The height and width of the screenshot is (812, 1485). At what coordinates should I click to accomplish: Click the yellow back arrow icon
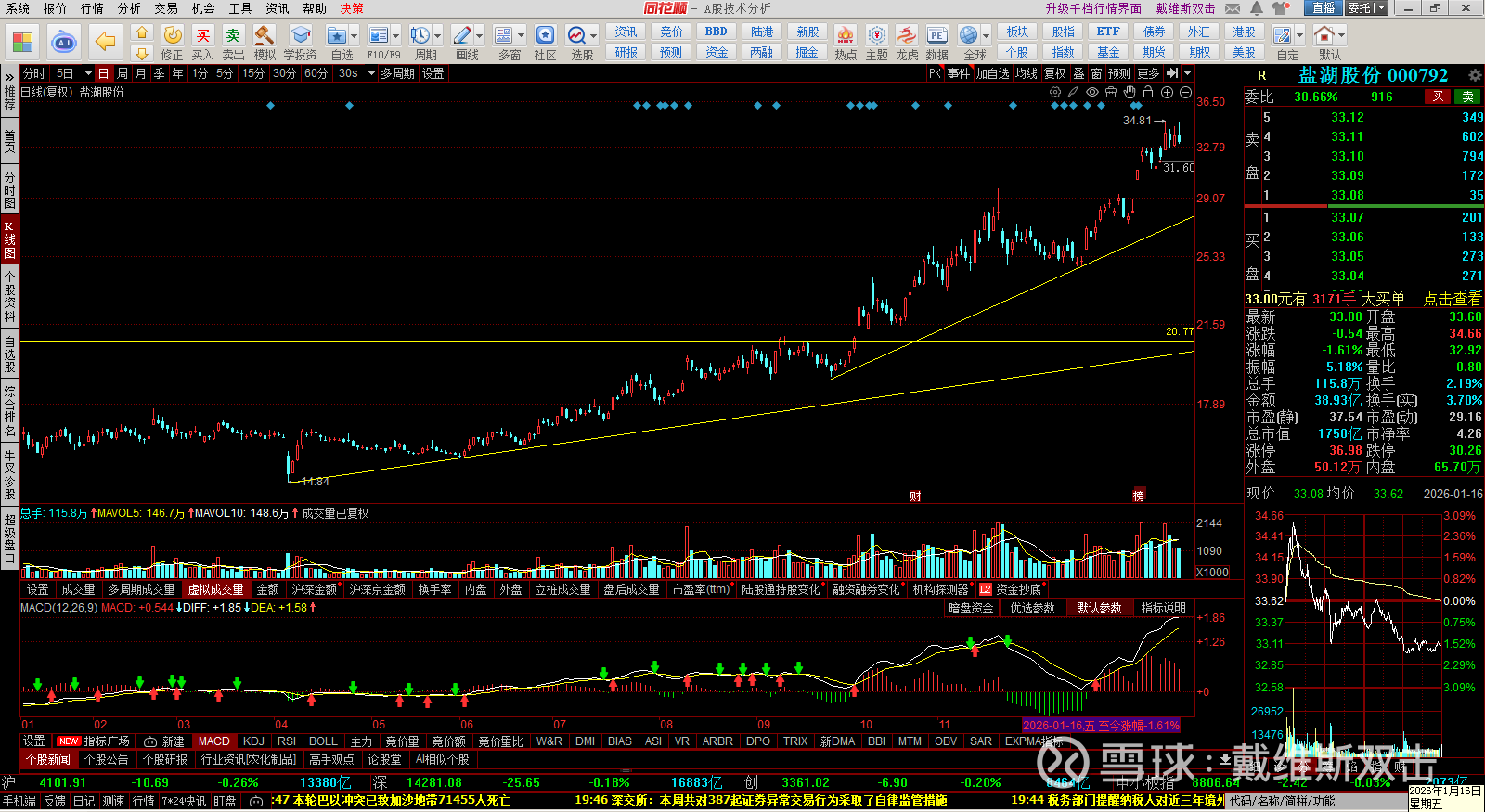106,42
